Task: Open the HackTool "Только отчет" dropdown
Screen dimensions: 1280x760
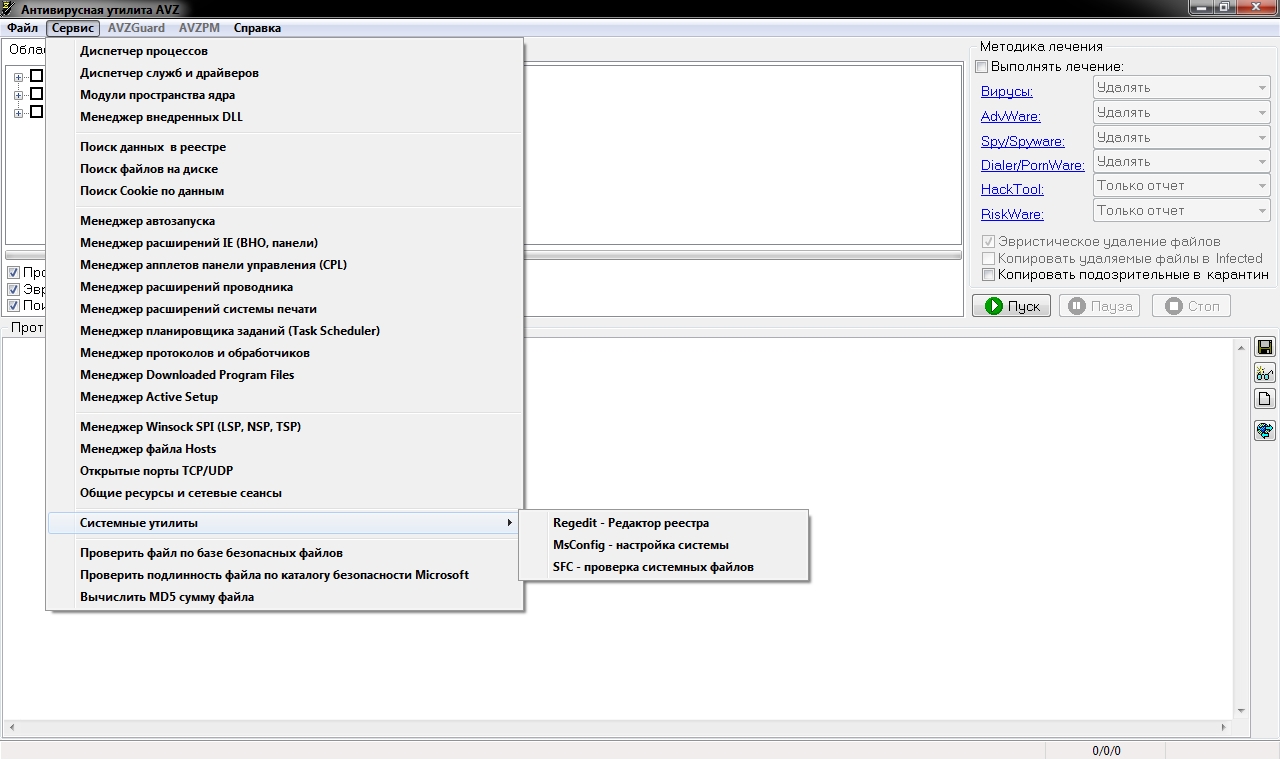Action: 1181,186
